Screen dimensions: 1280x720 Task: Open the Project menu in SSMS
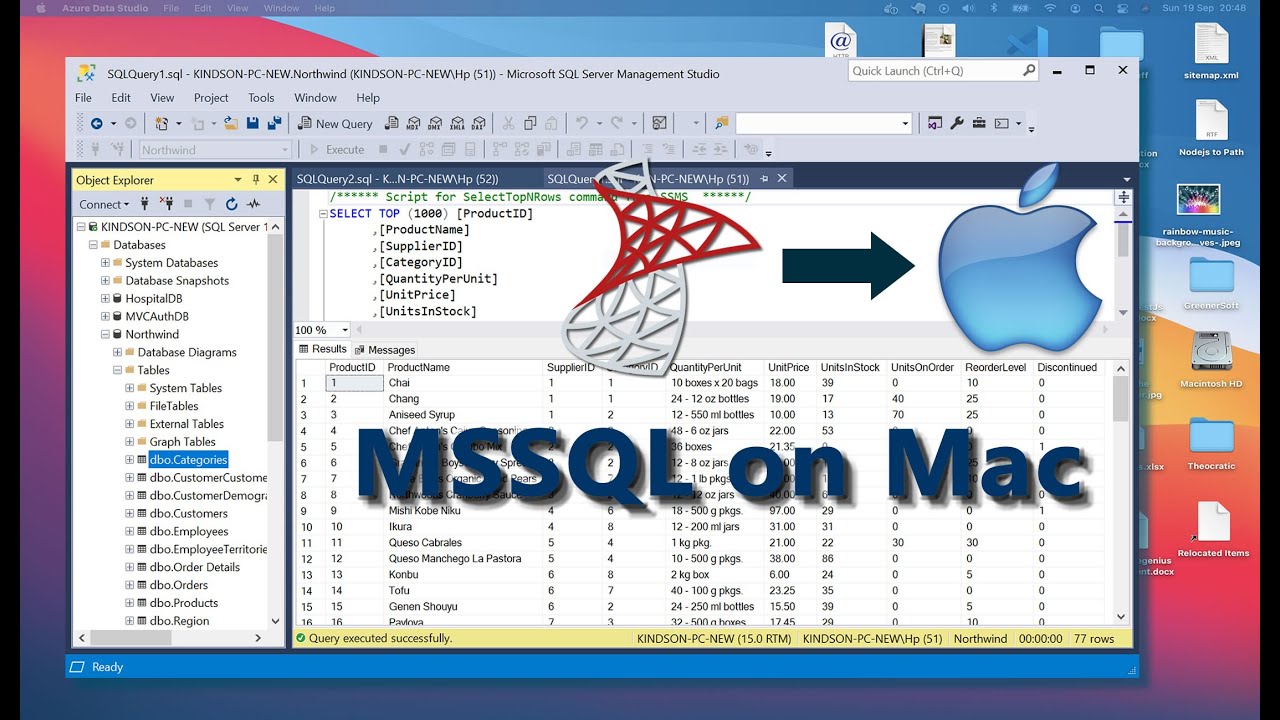pyautogui.click(x=211, y=98)
